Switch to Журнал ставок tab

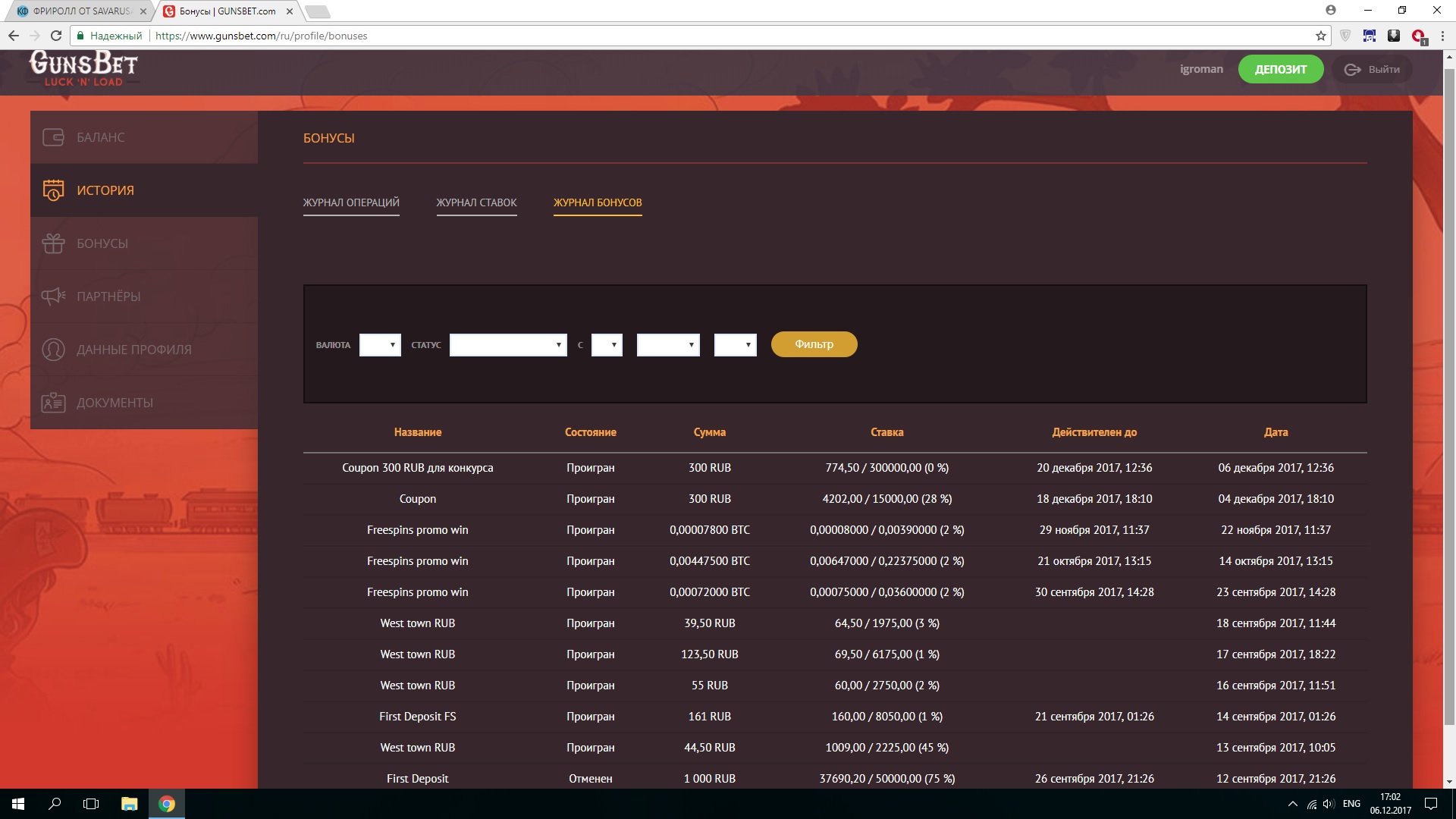click(x=476, y=202)
